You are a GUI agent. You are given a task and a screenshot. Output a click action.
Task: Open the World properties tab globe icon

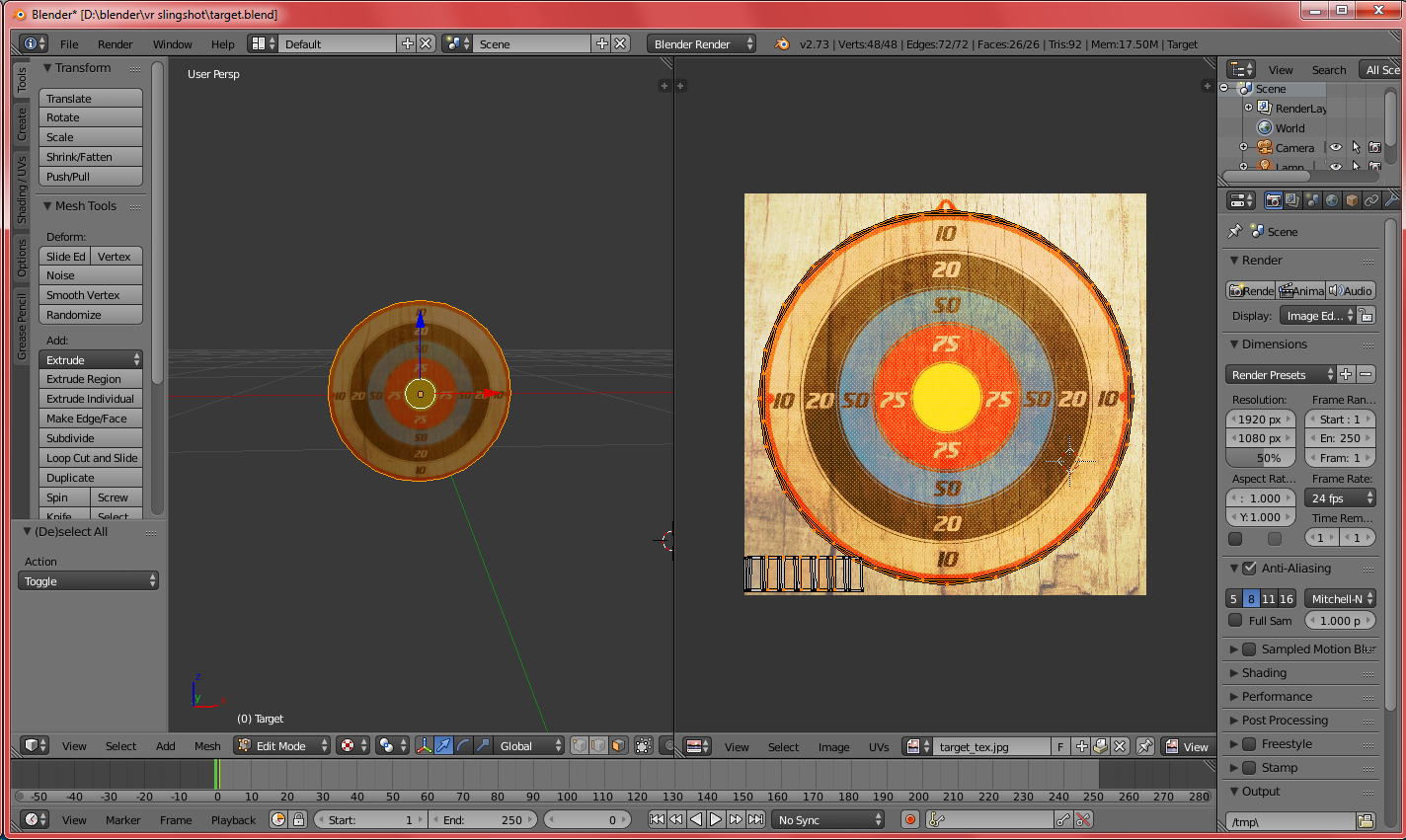(1332, 200)
